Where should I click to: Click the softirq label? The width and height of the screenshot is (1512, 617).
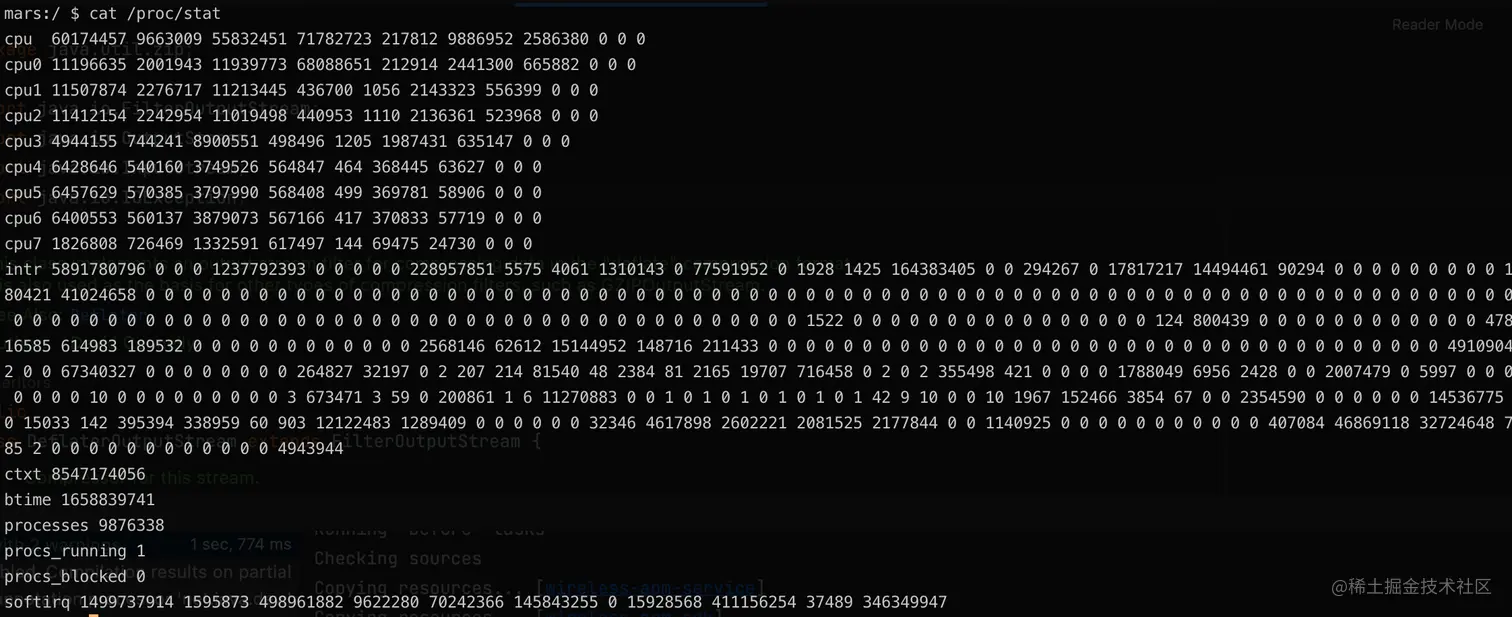coord(37,602)
